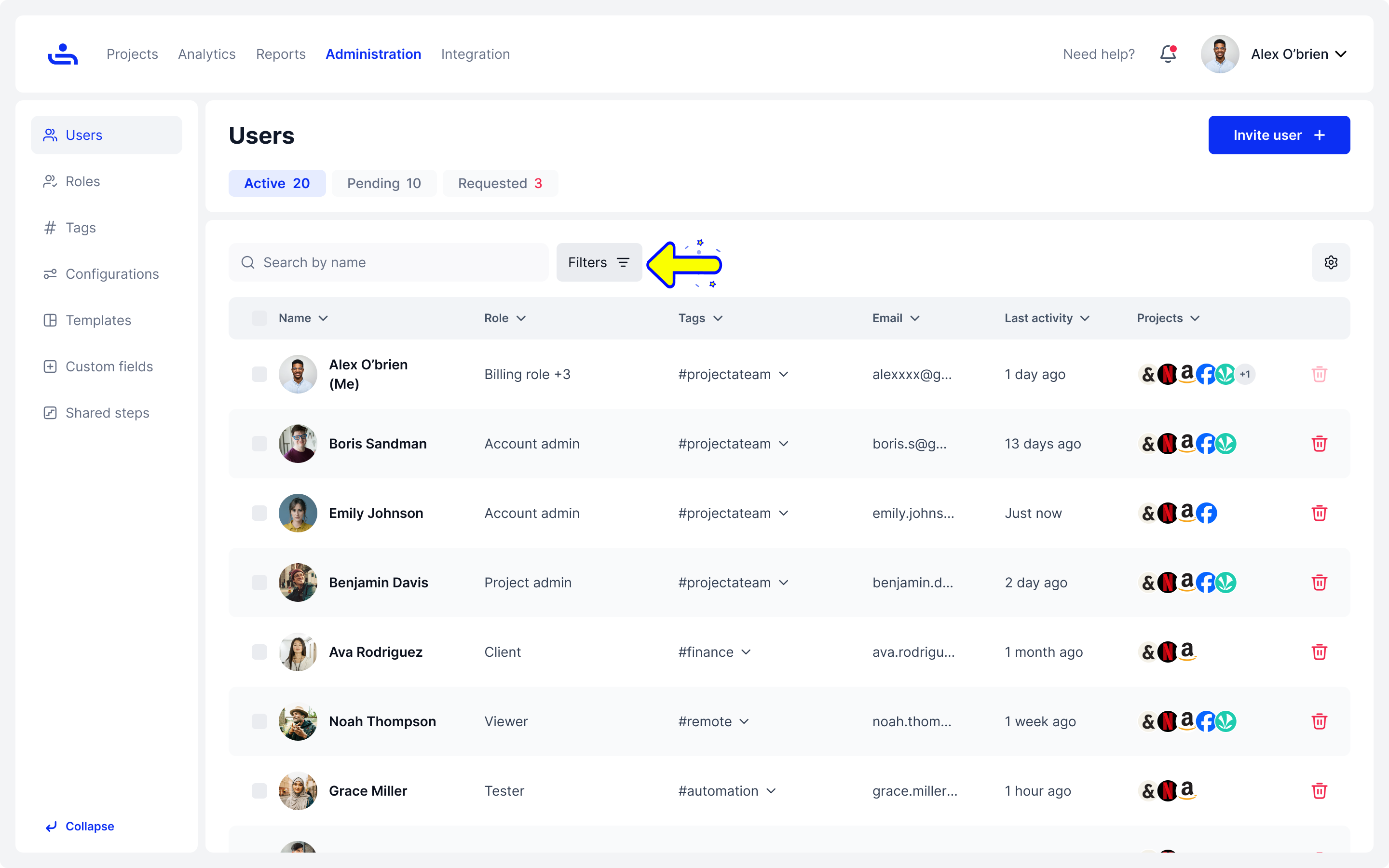
Task: Open Templates in sidebar
Action: click(98, 320)
